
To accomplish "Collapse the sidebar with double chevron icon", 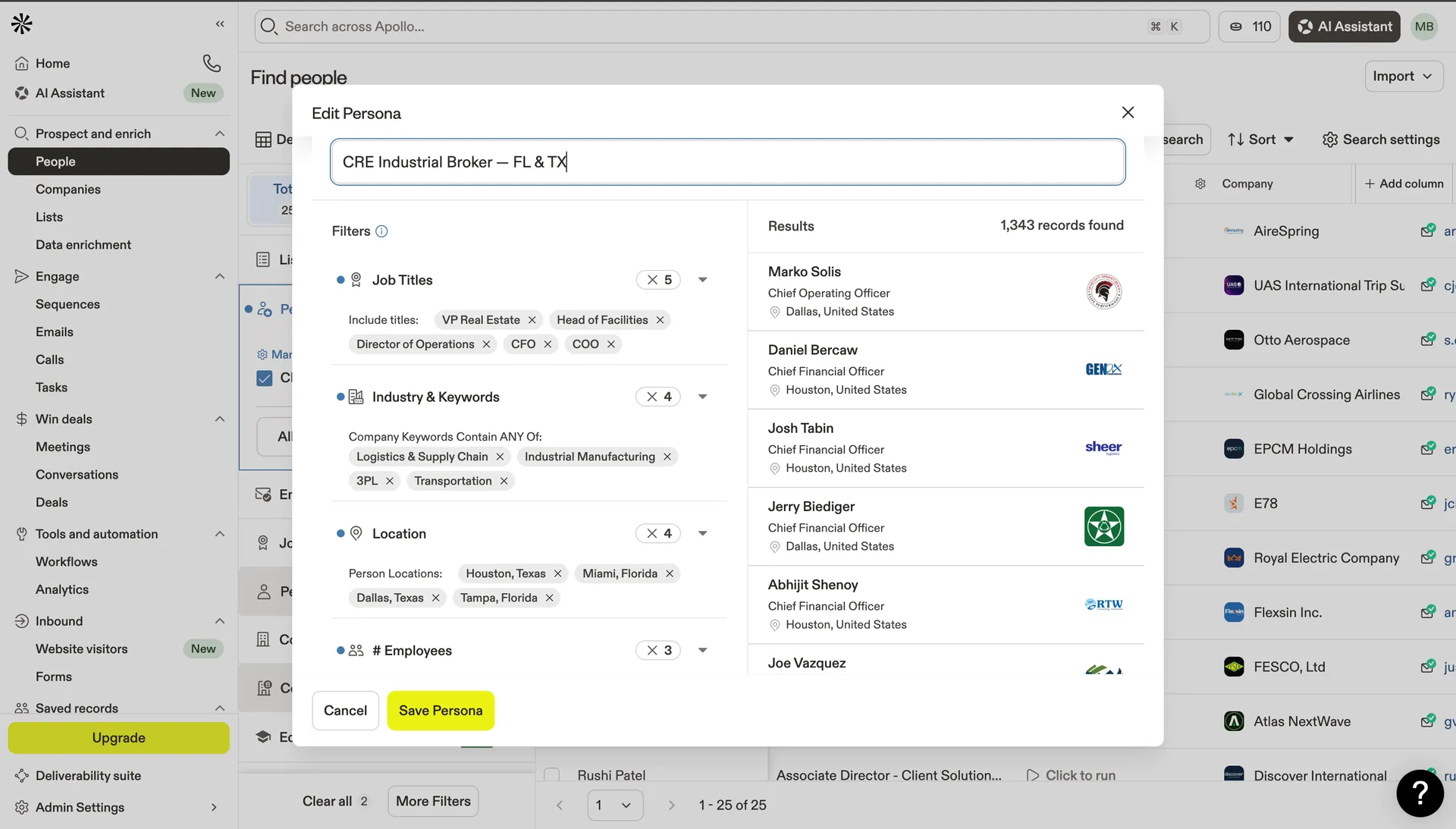I will click(220, 24).
